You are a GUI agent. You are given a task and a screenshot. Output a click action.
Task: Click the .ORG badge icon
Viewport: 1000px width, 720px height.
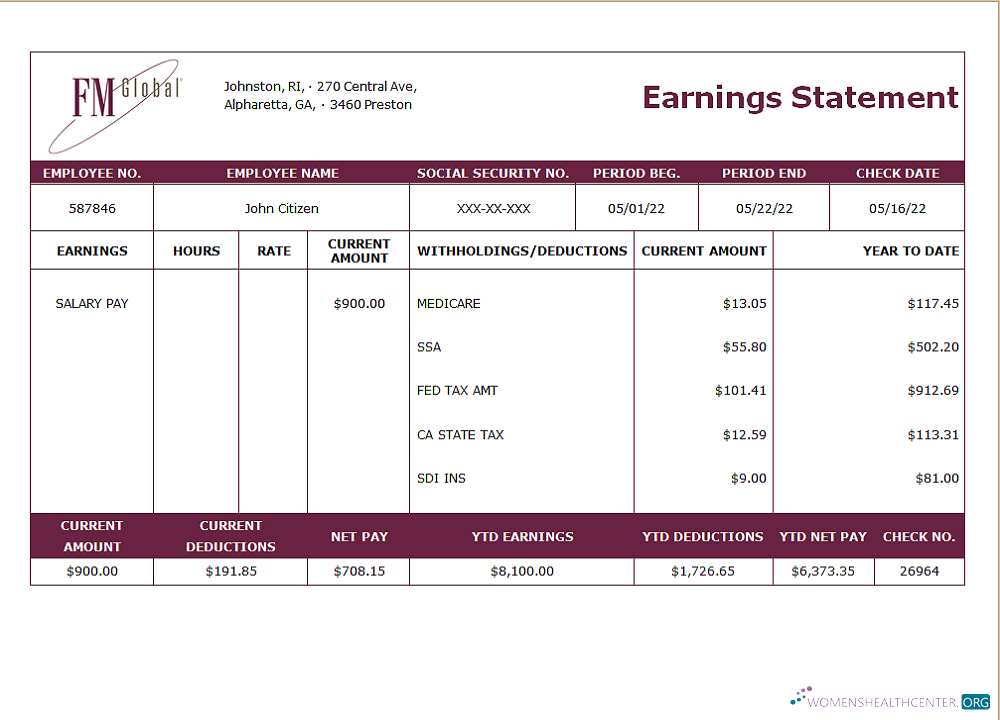click(x=974, y=703)
